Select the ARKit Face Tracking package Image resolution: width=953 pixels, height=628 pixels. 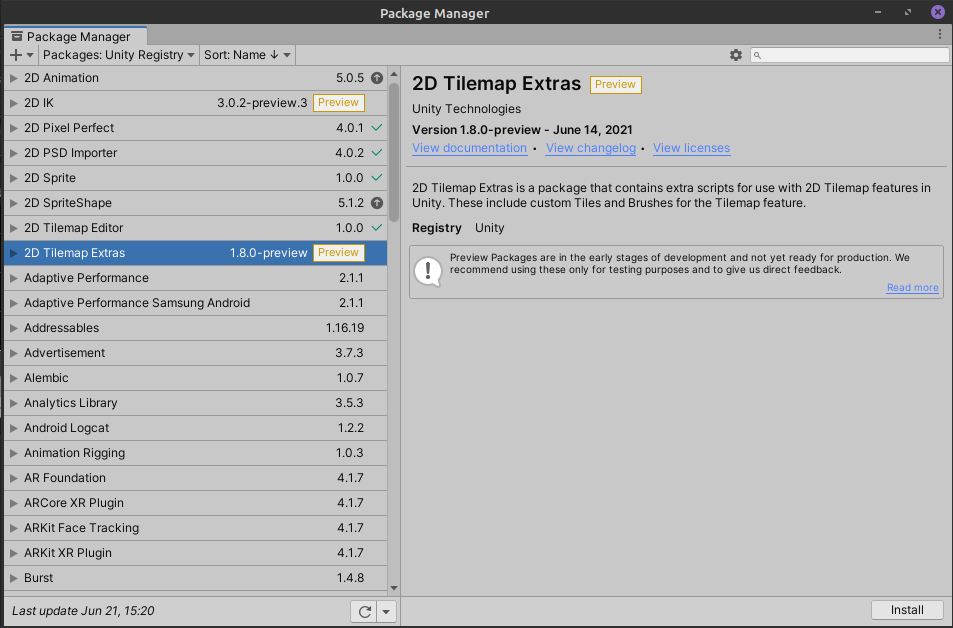(196, 528)
